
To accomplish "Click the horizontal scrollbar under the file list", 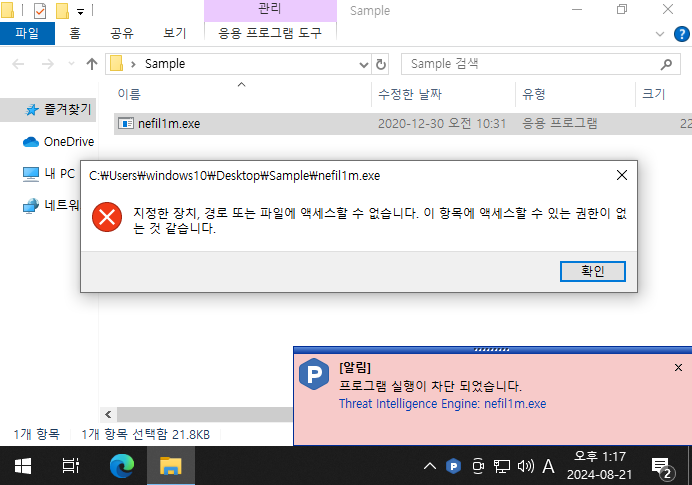I will click(x=200, y=412).
